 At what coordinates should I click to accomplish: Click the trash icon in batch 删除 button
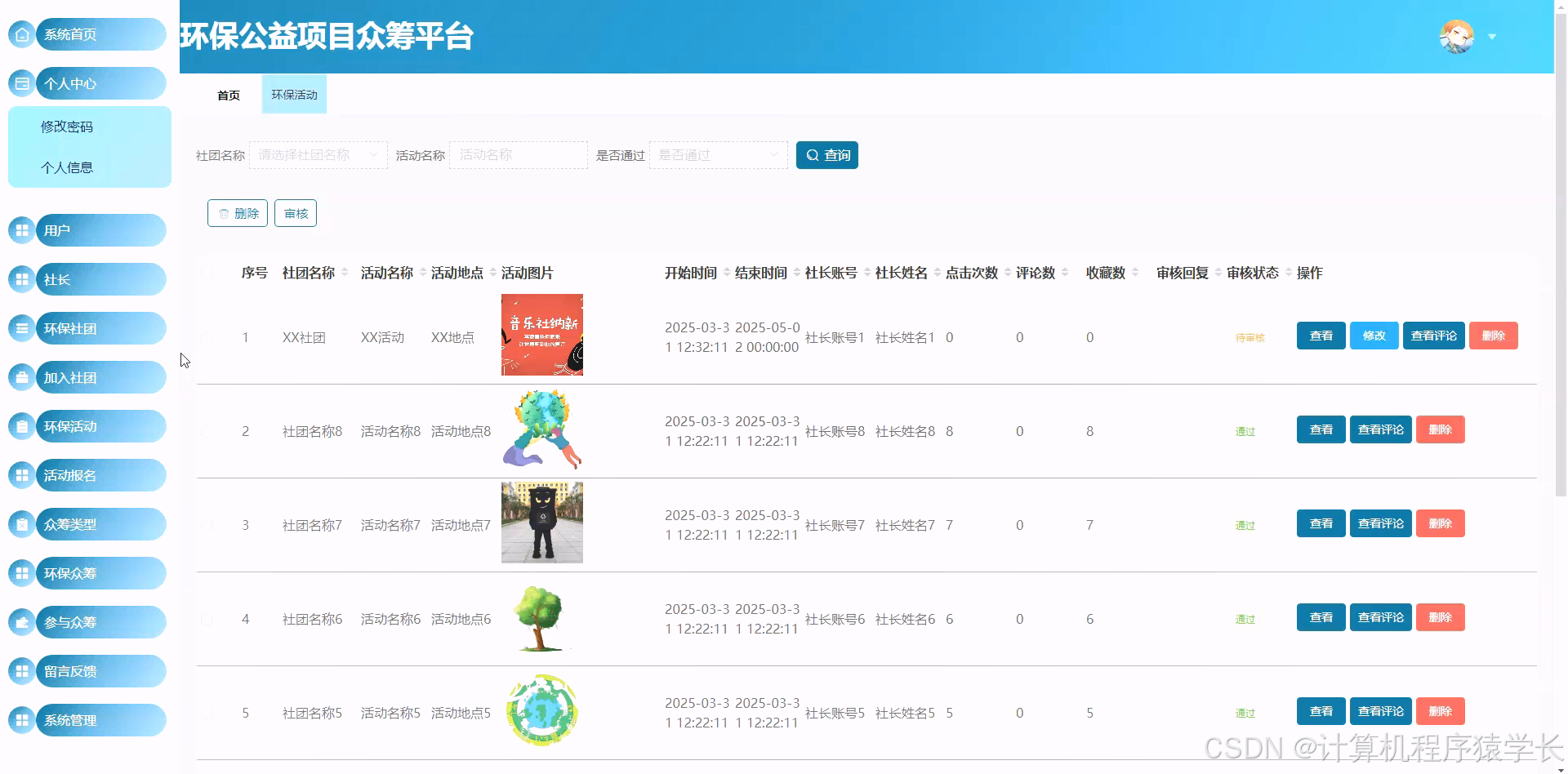224,213
